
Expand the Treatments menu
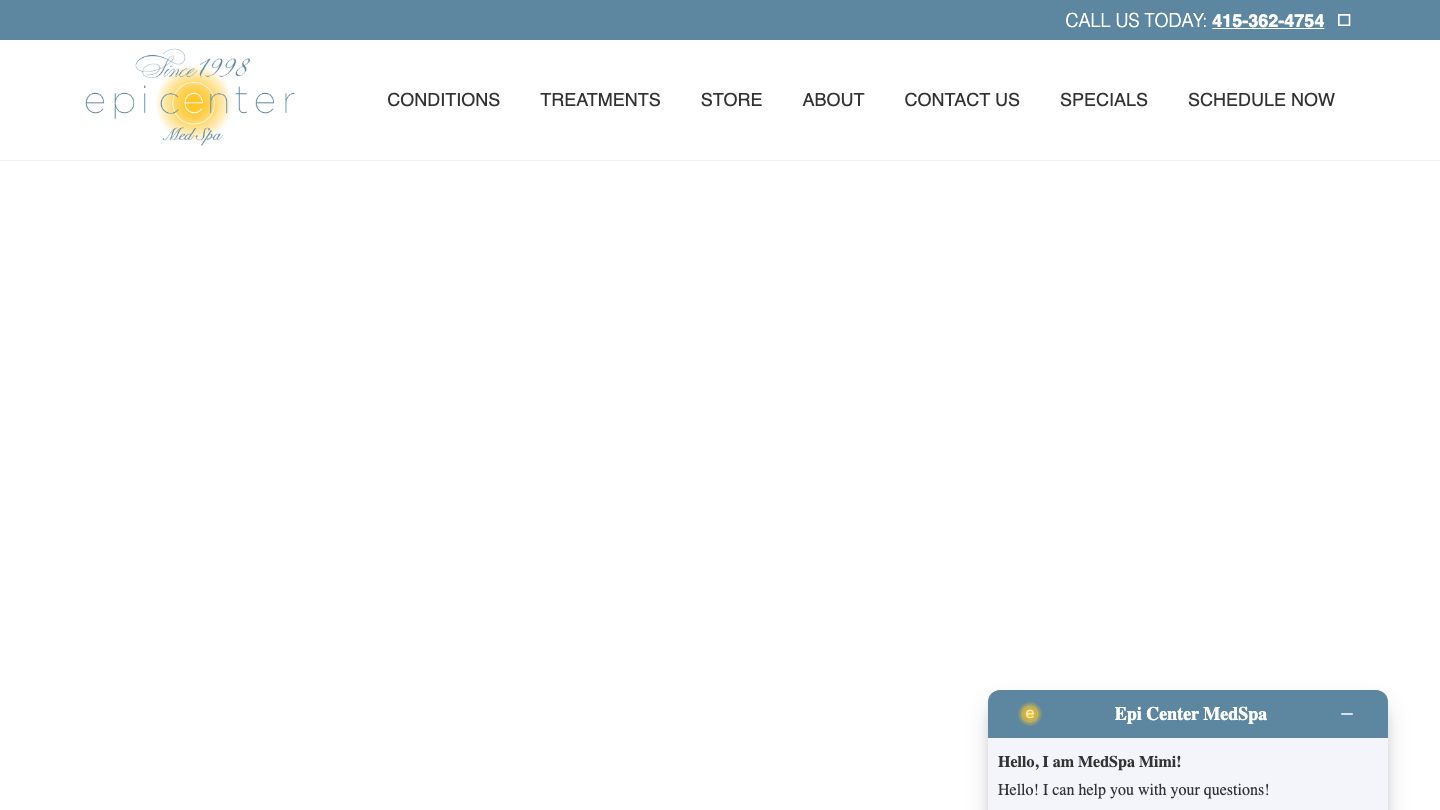coord(600,100)
